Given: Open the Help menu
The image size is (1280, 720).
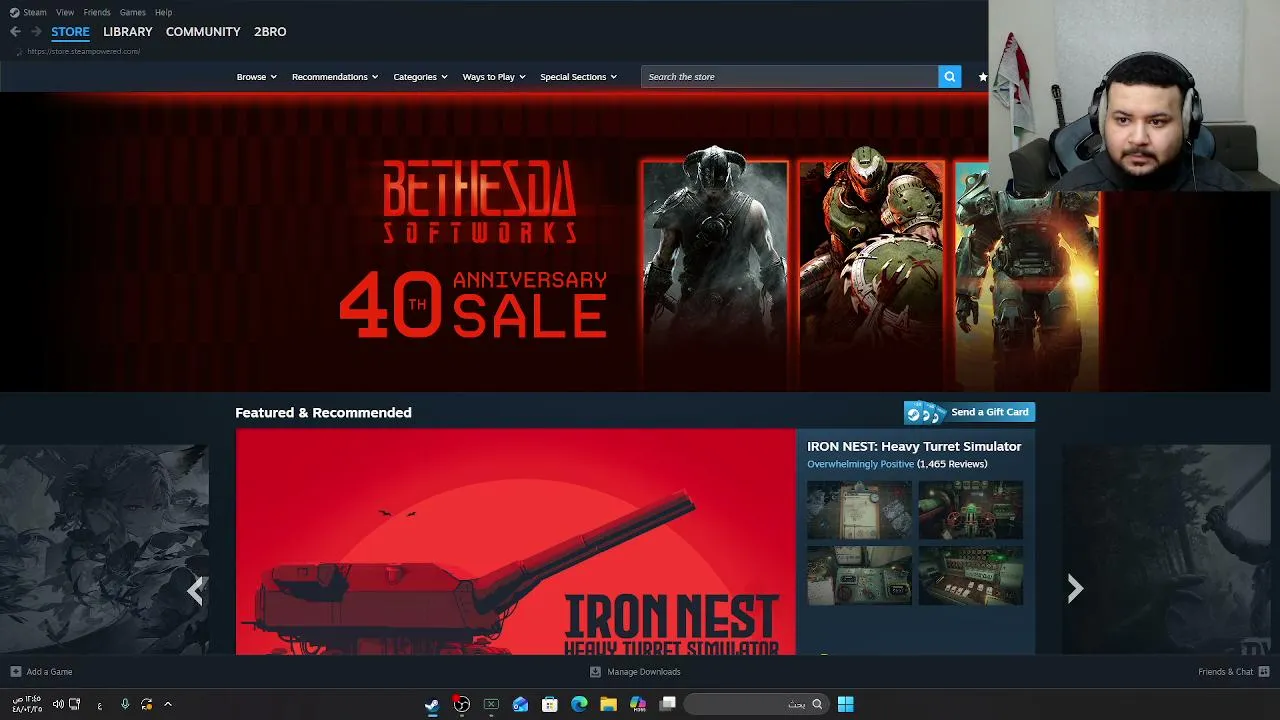Looking at the screenshot, I should (x=163, y=12).
